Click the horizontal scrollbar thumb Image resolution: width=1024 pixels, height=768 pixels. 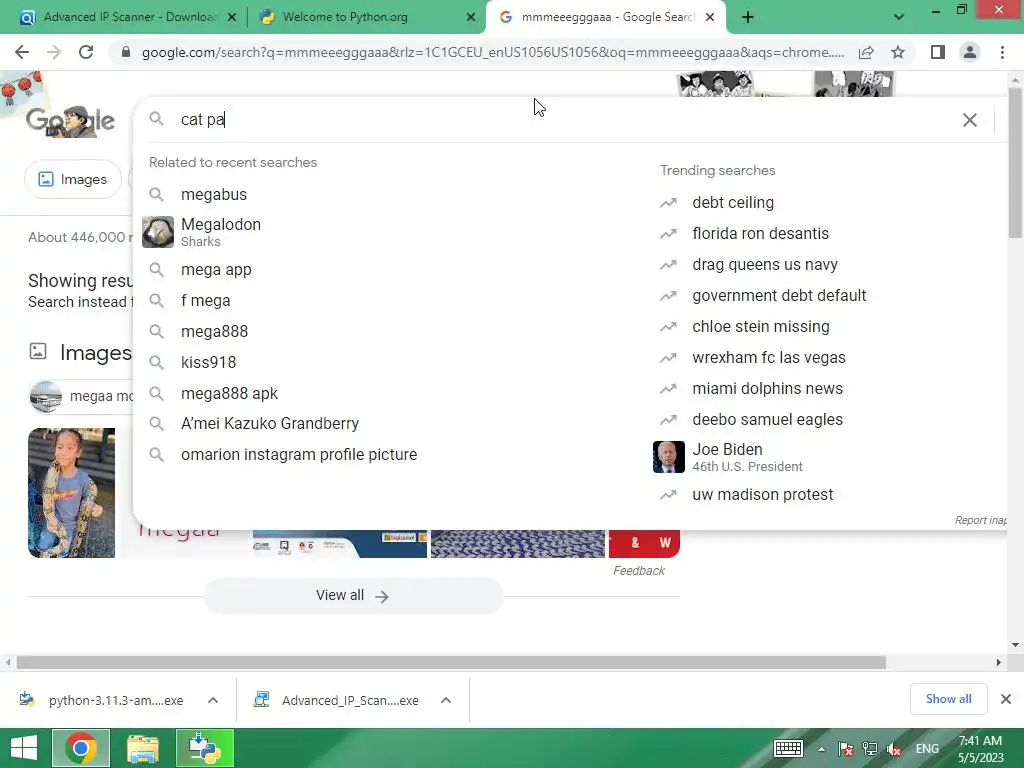coord(451,663)
